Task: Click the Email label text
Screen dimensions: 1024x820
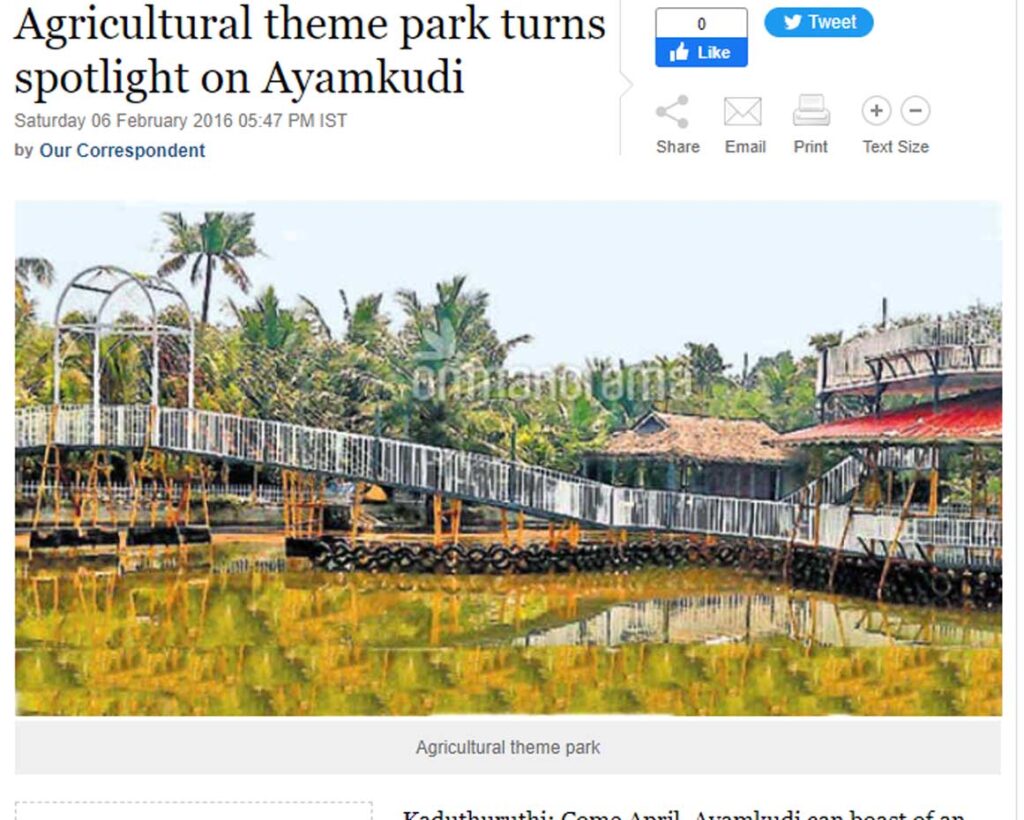Action: tap(745, 147)
